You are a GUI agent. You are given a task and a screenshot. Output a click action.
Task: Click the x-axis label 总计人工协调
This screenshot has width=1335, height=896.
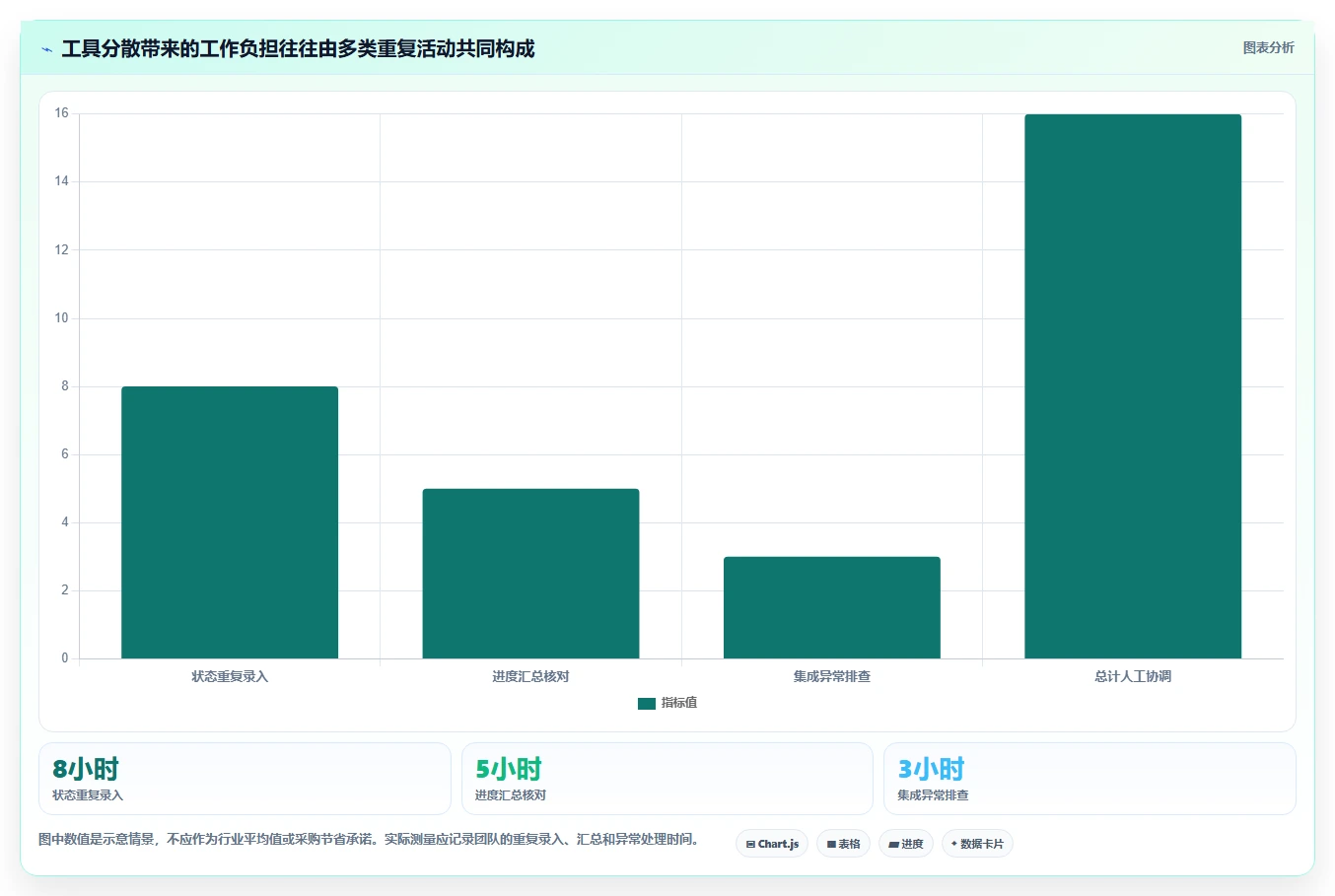pos(1133,676)
